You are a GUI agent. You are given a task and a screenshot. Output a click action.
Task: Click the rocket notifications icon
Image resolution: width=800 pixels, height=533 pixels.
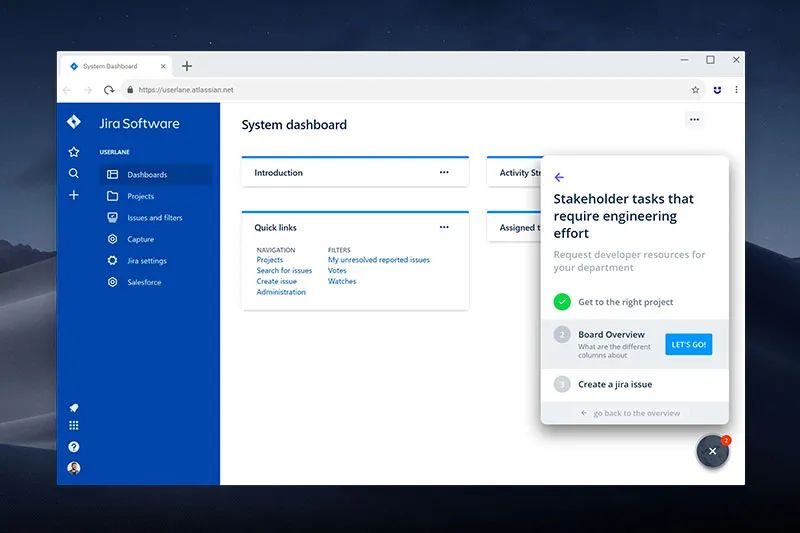click(x=73, y=408)
